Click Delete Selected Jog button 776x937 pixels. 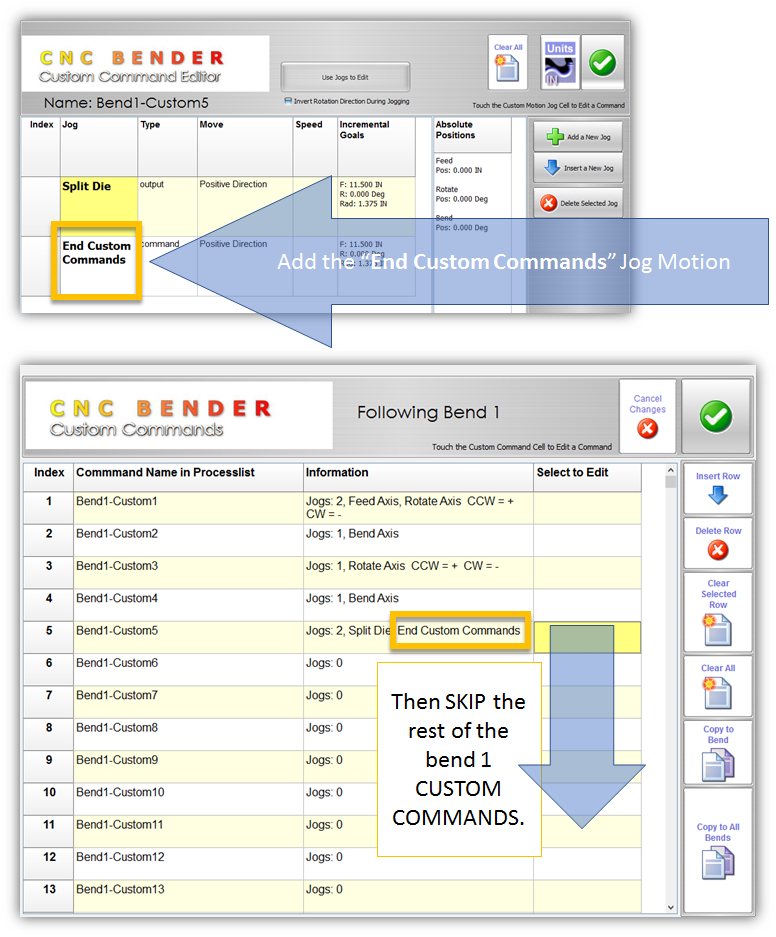tap(578, 203)
